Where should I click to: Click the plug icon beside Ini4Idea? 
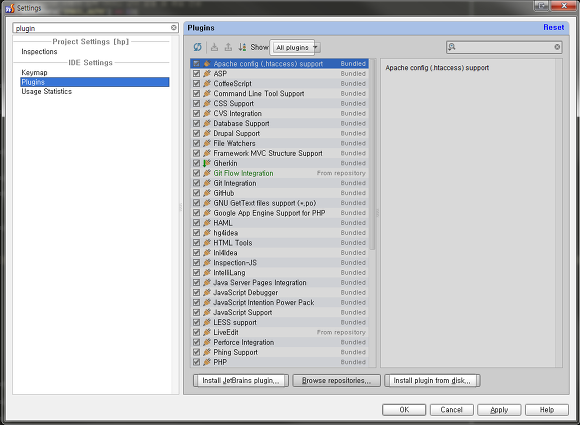tap(207, 253)
